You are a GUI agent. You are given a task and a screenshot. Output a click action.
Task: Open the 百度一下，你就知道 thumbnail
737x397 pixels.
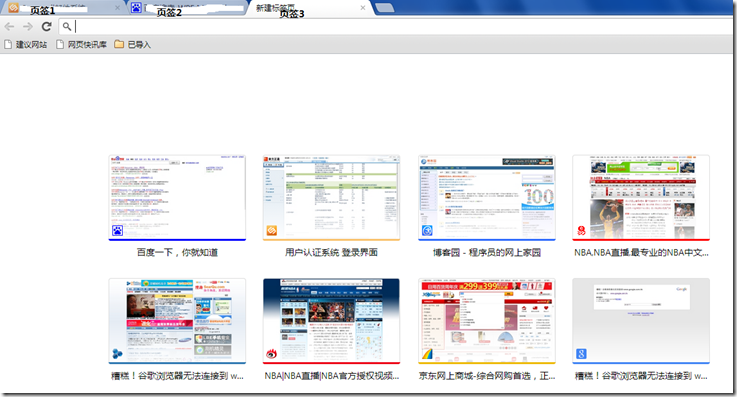point(177,198)
